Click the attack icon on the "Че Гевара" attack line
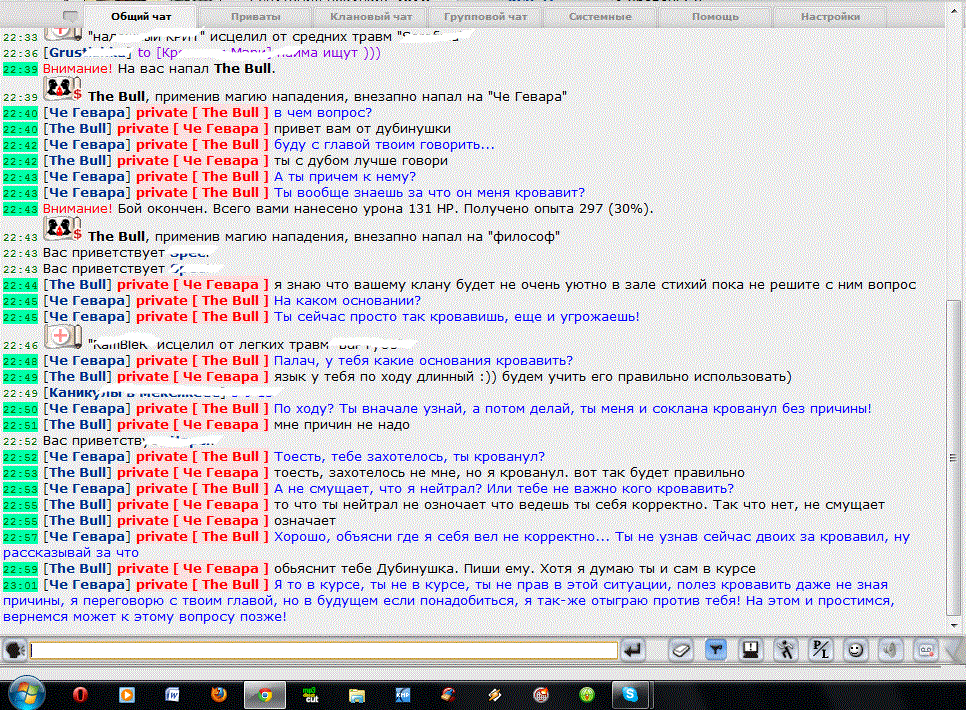The width and height of the screenshot is (966, 710). tap(62, 89)
